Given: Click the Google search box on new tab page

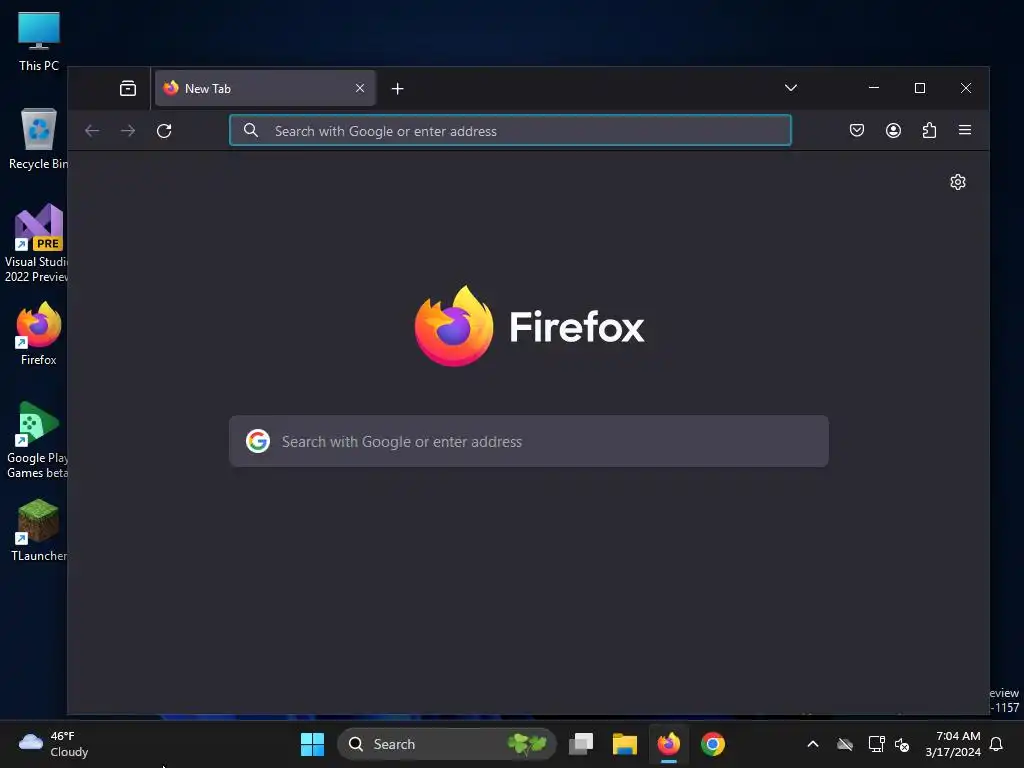Looking at the screenshot, I should coord(528,441).
